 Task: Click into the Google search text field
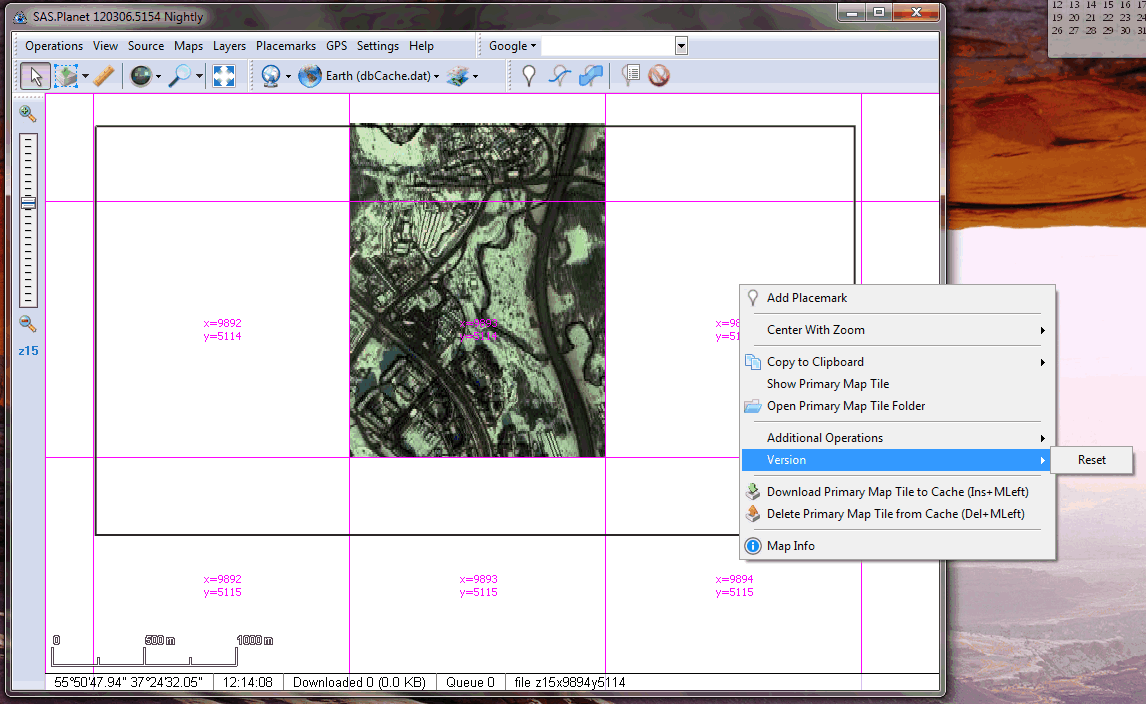(x=608, y=46)
